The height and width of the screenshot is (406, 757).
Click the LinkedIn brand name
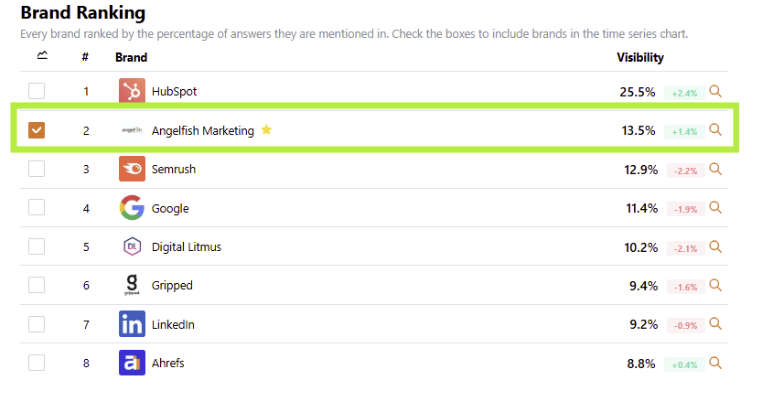pyautogui.click(x=173, y=324)
